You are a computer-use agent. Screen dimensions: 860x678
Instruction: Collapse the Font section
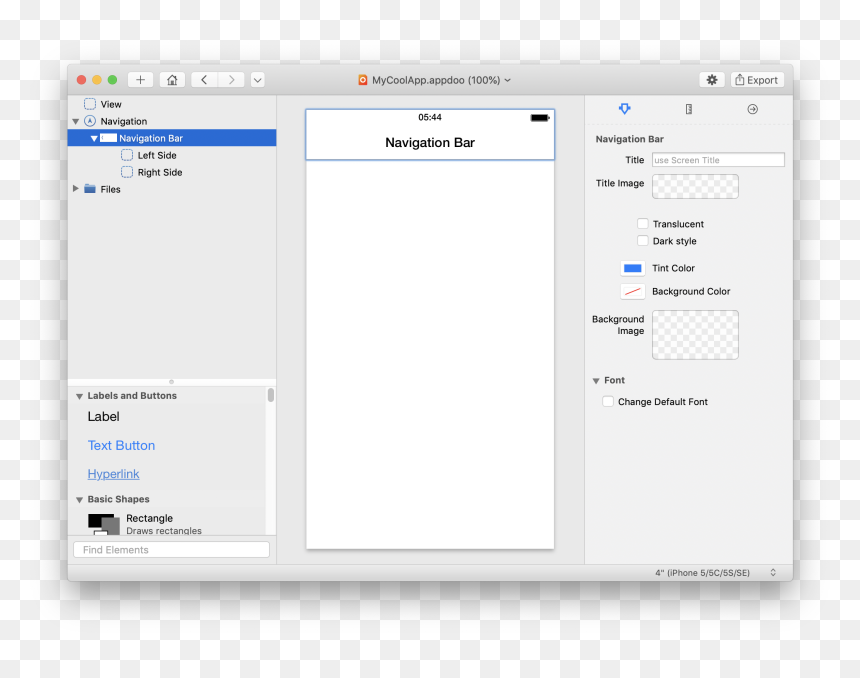click(596, 381)
